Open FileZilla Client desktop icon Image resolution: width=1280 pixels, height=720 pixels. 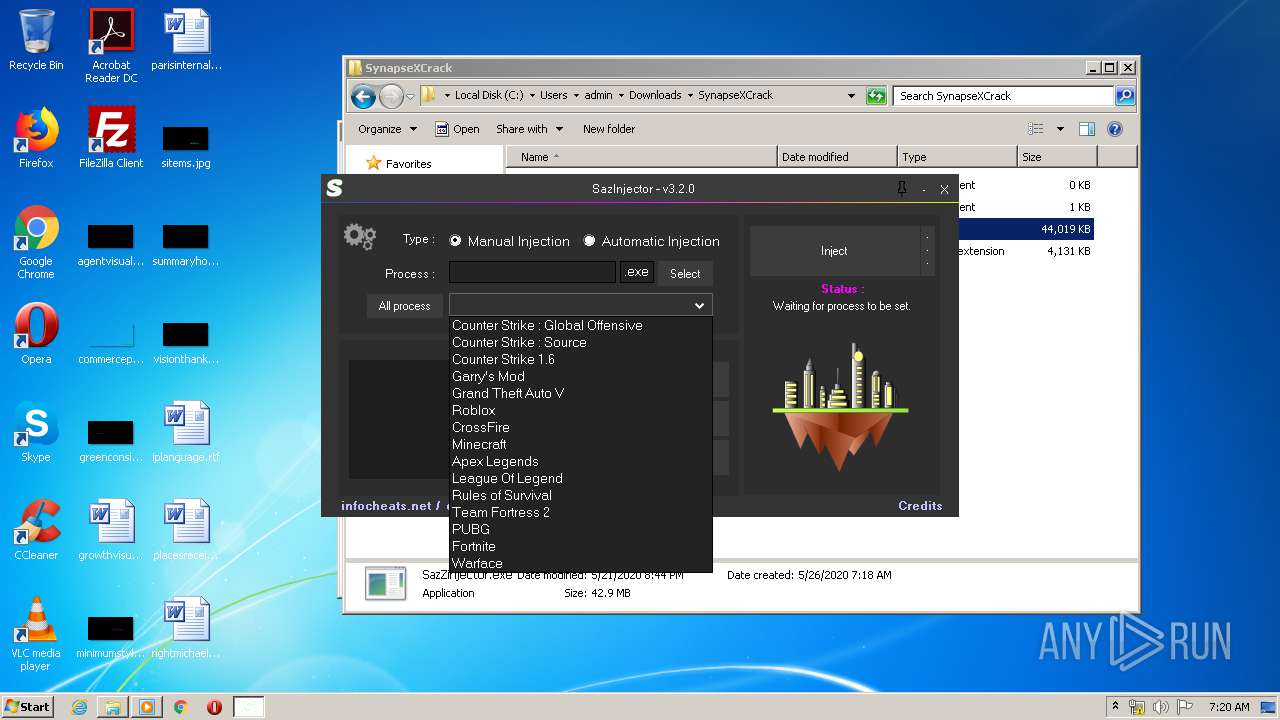pyautogui.click(x=111, y=138)
